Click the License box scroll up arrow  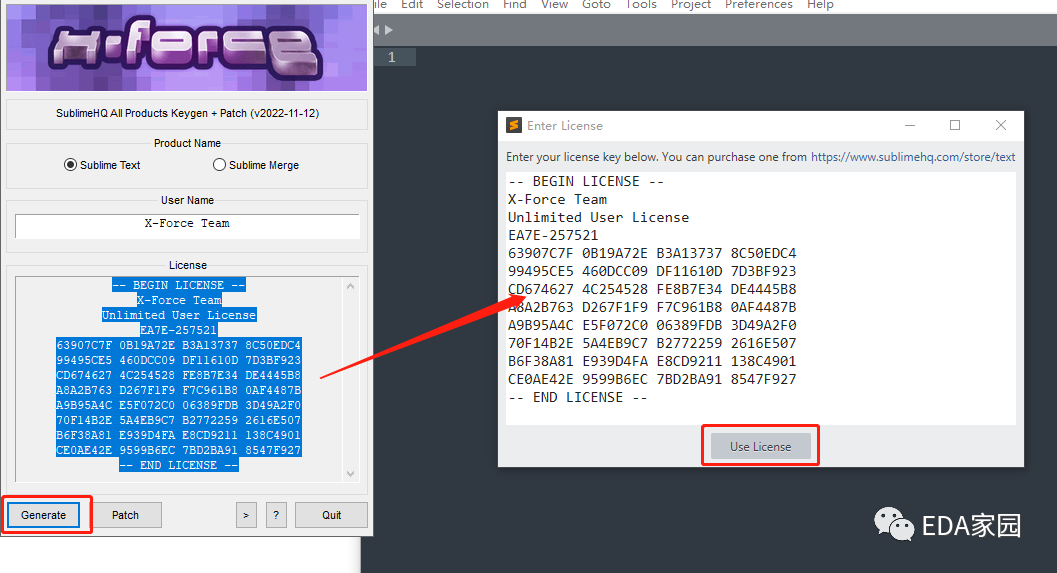click(351, 286)
